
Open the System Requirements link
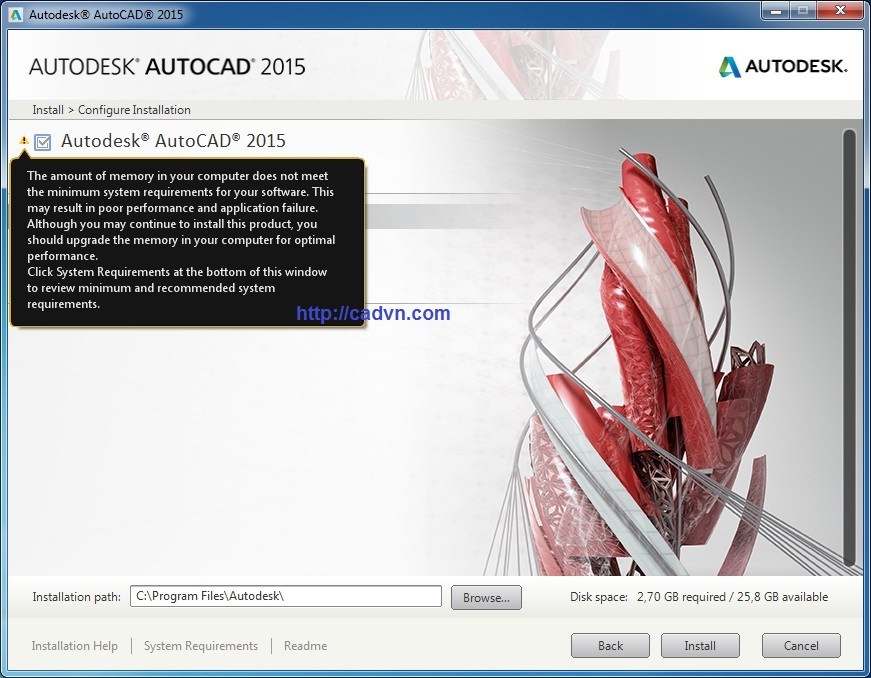tap(201, 646)
